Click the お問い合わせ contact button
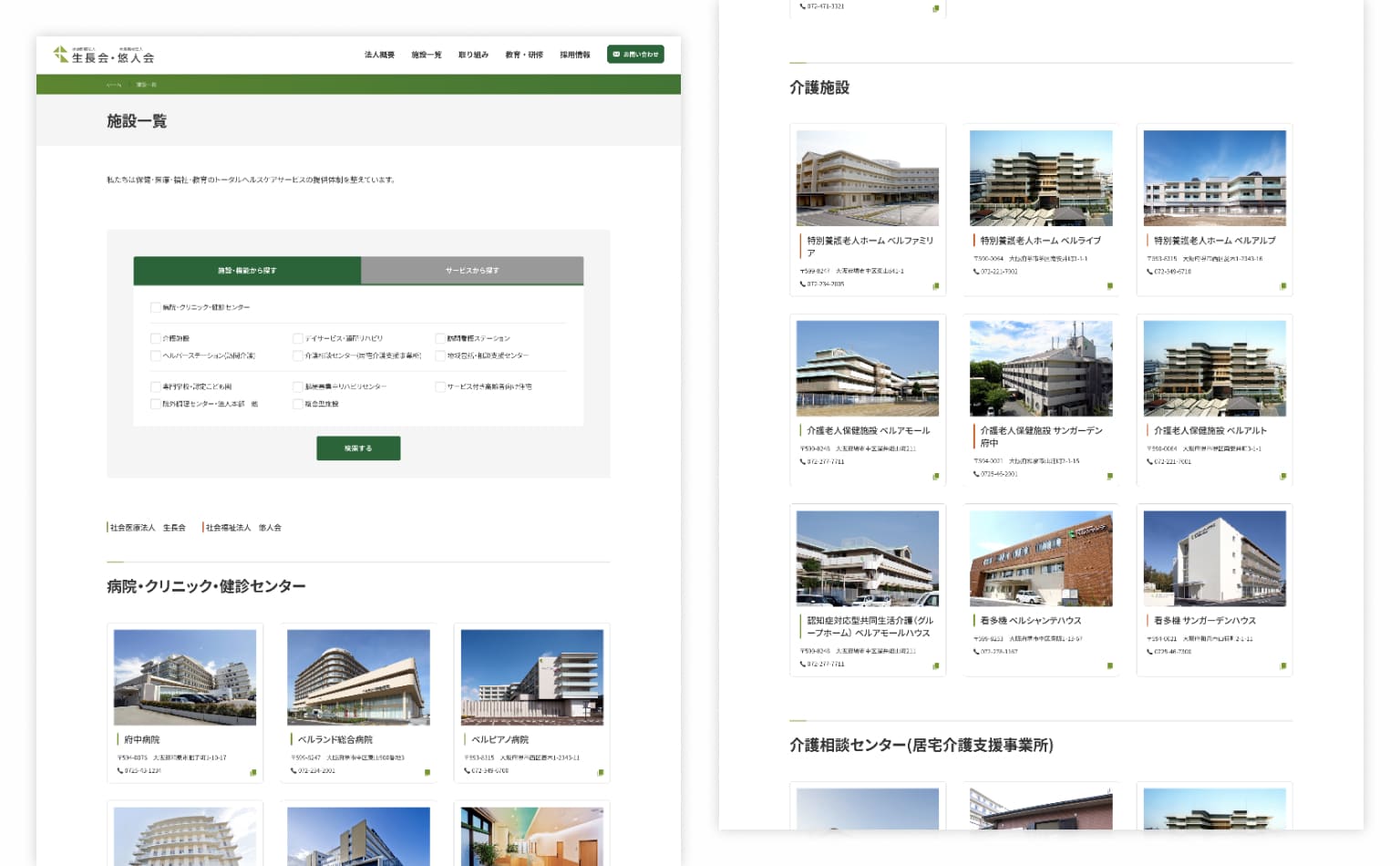This screenshot has height=866, width=1400. [636, 55]
